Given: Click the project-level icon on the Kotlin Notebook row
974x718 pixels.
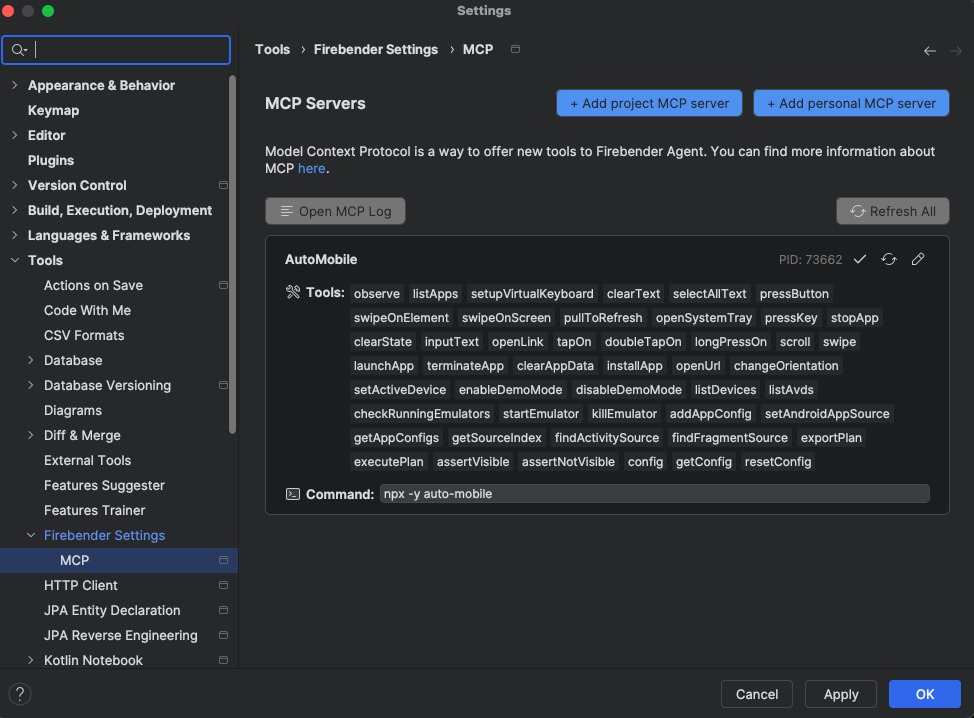Looking at the screenshot, I should point(223,660).
